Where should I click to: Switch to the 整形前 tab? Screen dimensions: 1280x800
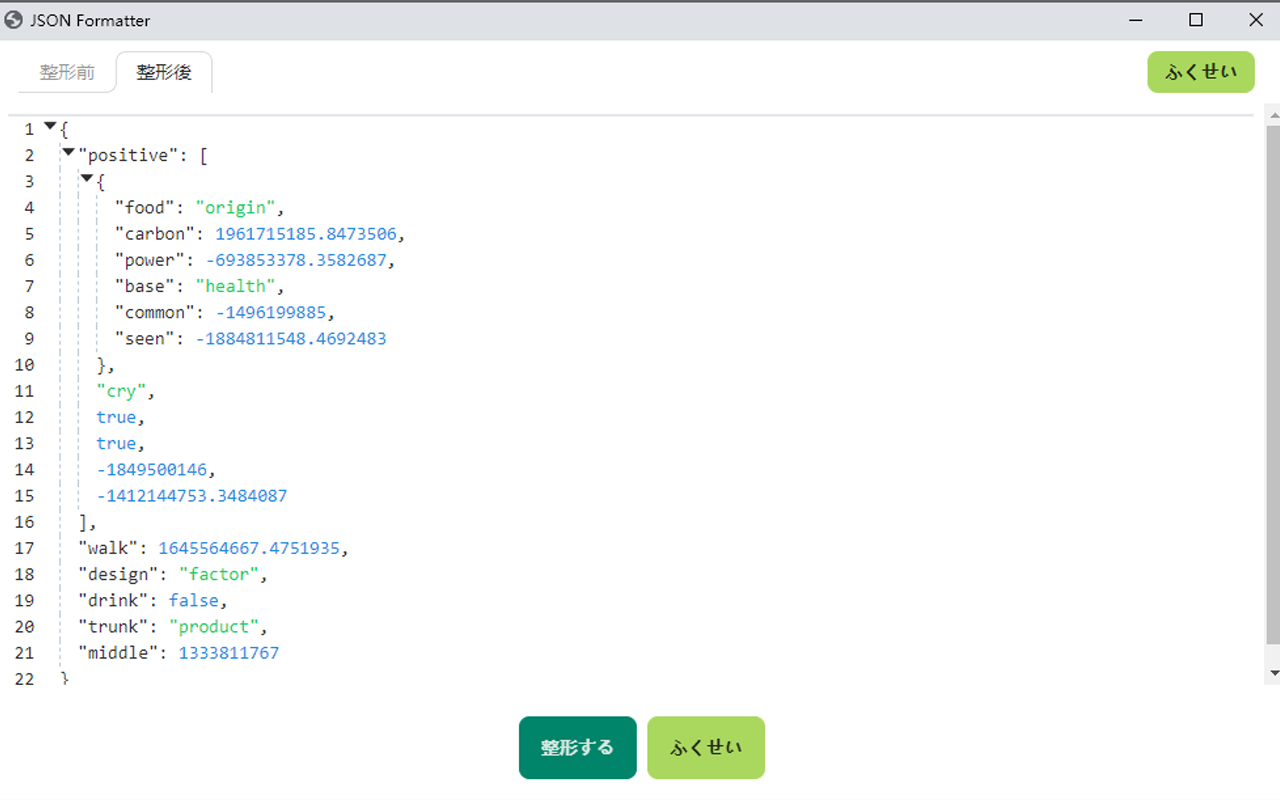coord(66,71)
